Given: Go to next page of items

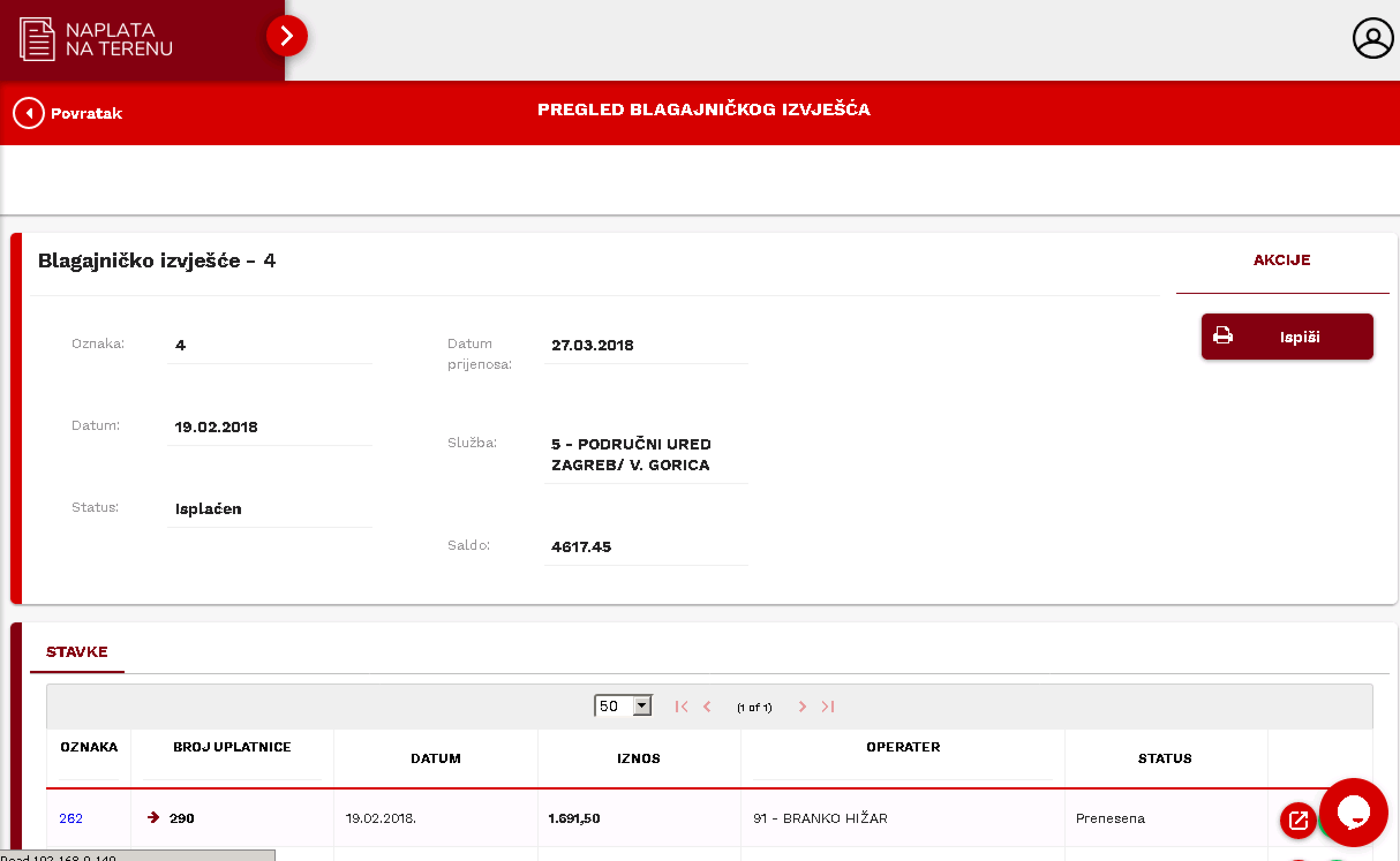Looking at the screenshot, I should pos(802,707).
